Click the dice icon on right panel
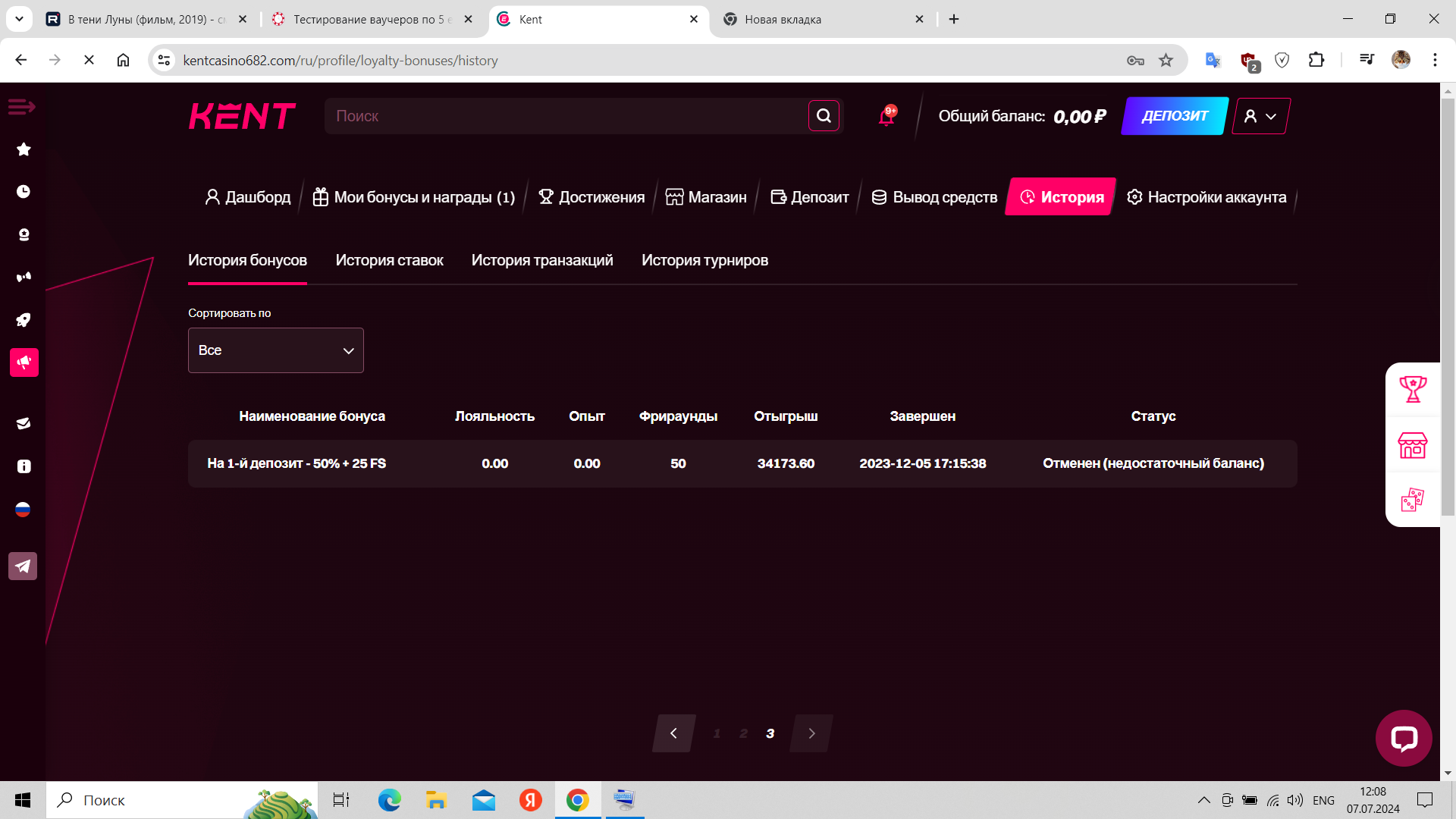 coord(1412,500)
